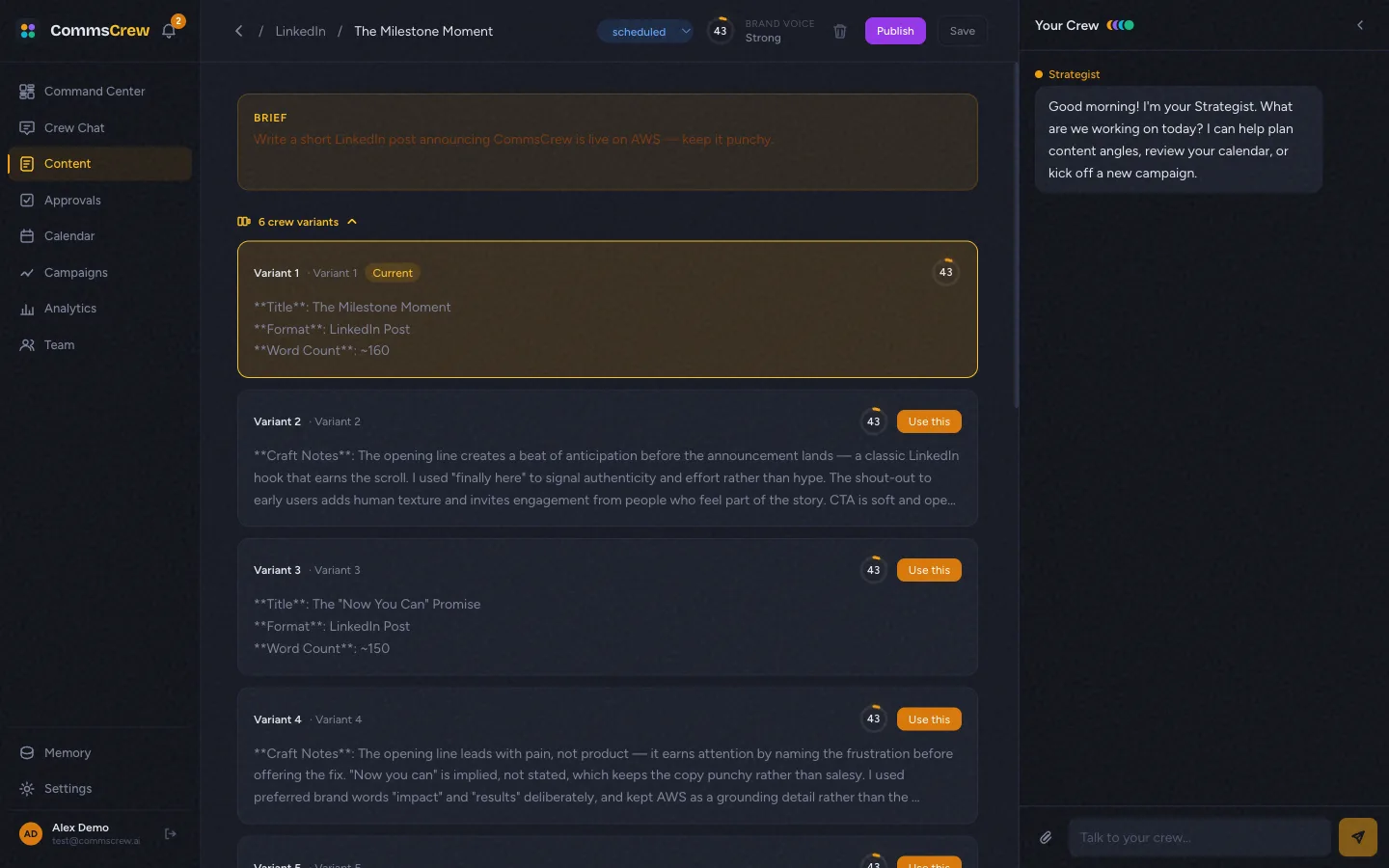Use this for Variant 3
The height and width of the screenshot is (868, 1389).
pos(929,570)
